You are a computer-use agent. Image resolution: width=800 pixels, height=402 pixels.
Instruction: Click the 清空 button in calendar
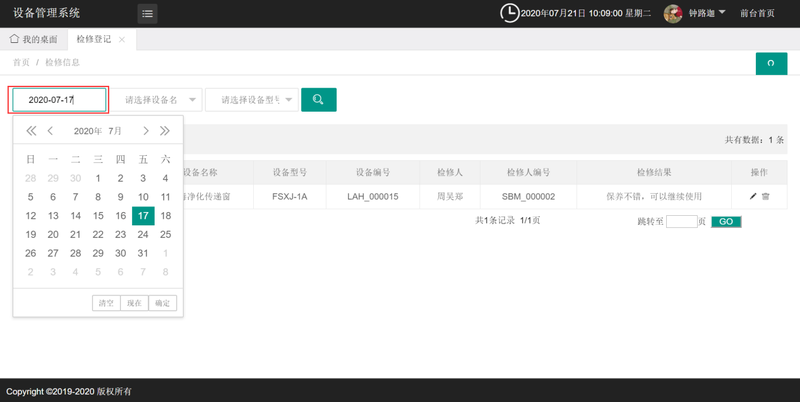click(x=106, y=303)
